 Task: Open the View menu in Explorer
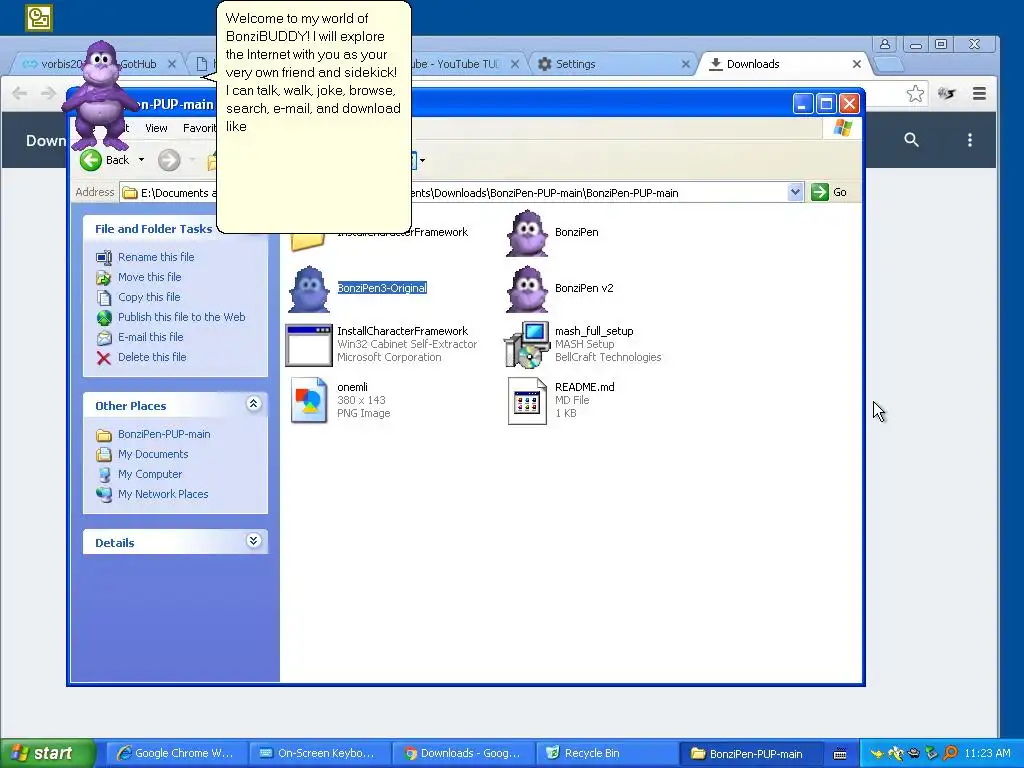click(x=156, y=128)
